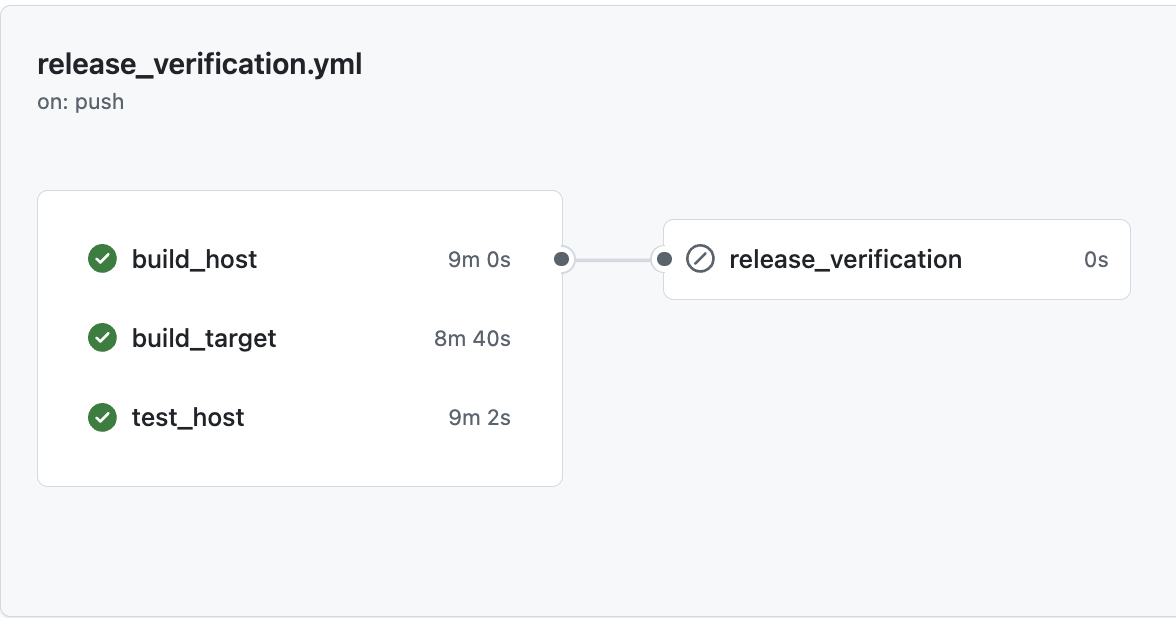Screen dimensions: 1176x618
Task: Click the on: push trigger label
Action: tap(80, 101)
